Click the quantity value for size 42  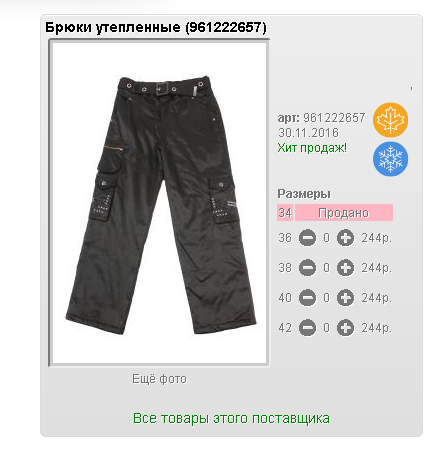(326, 328)
